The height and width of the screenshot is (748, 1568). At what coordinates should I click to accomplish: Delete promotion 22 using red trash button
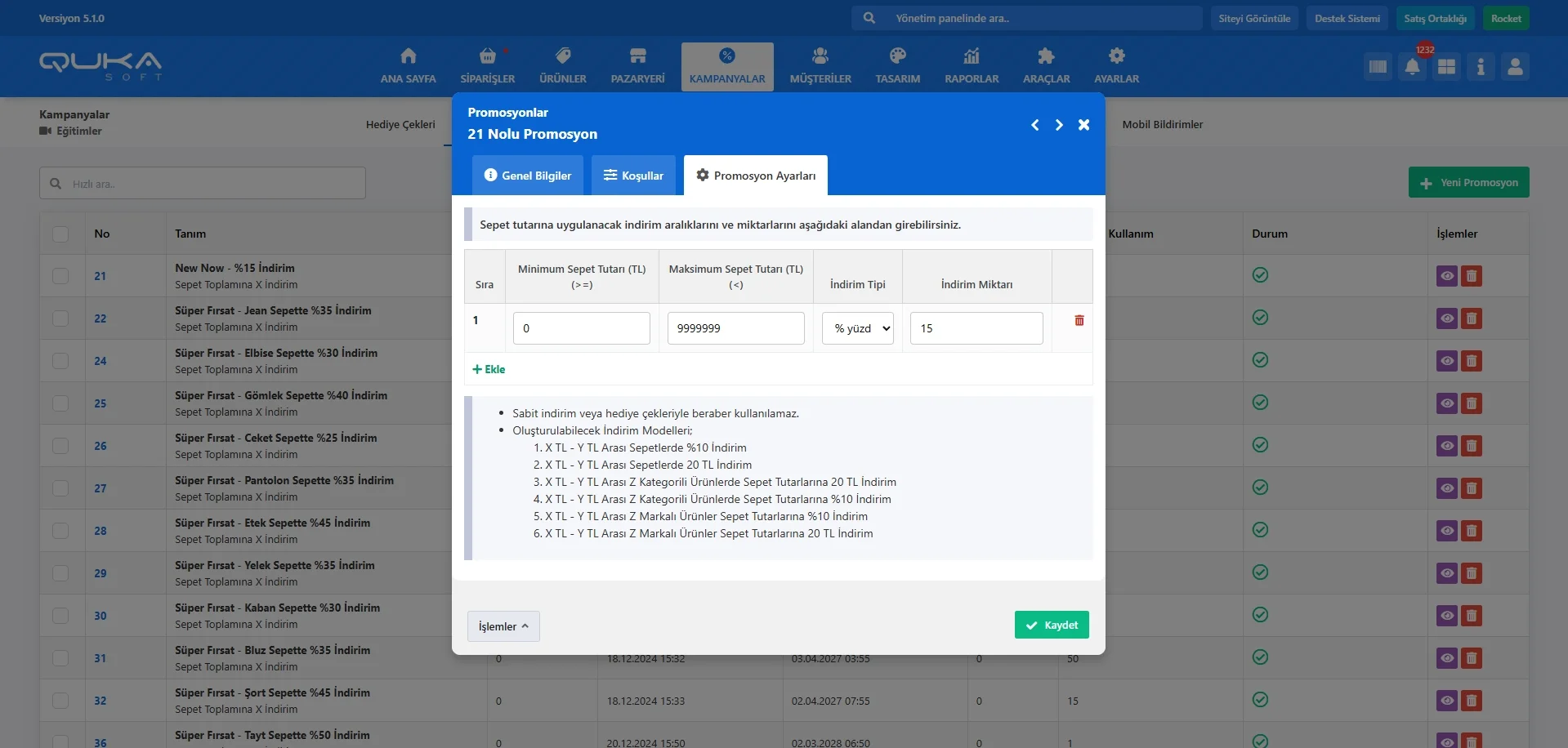pos(1472,318)
